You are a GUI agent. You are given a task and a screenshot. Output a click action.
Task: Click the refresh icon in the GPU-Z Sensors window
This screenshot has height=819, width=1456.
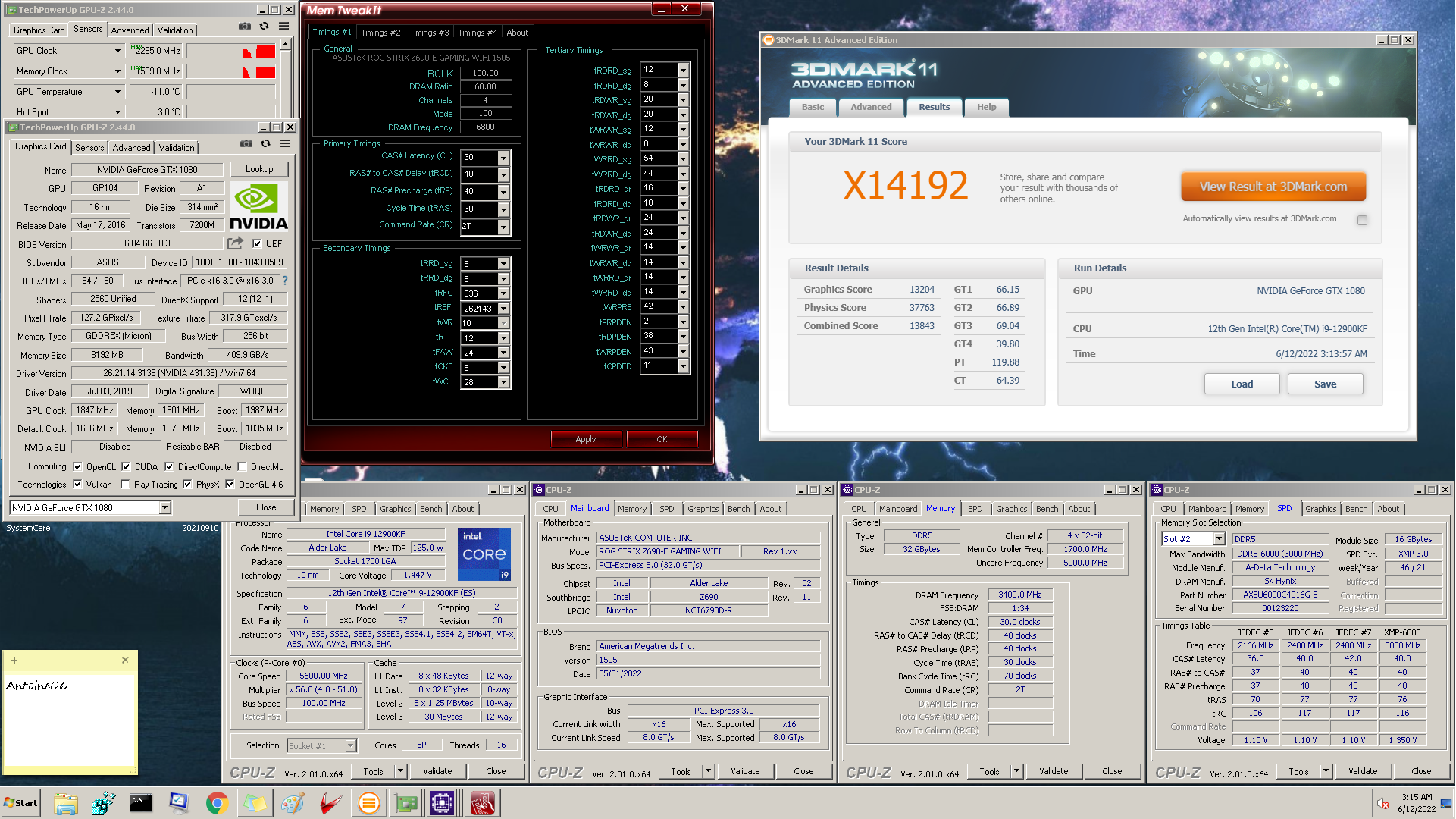[264, 27]
